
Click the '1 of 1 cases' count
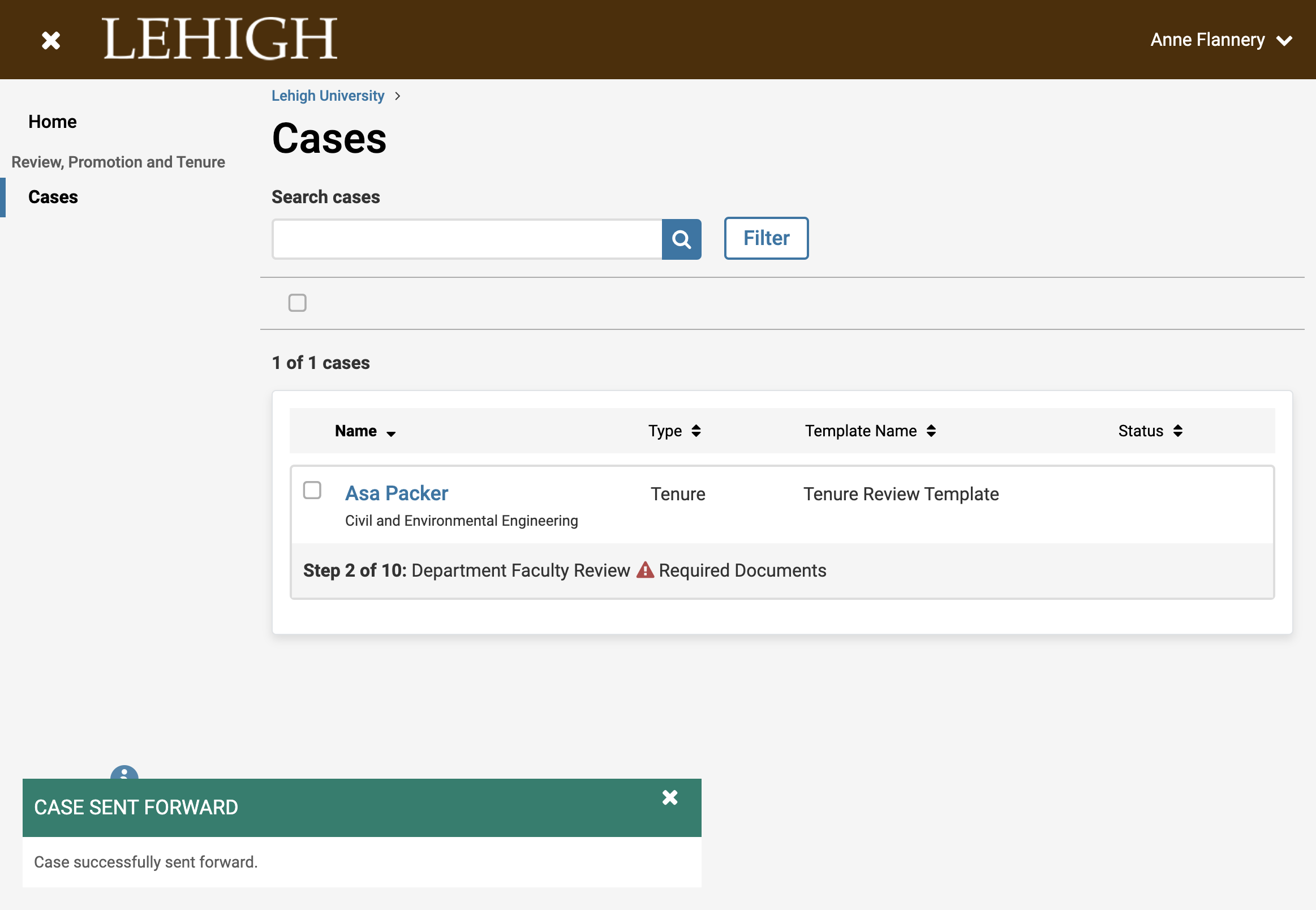321,363
